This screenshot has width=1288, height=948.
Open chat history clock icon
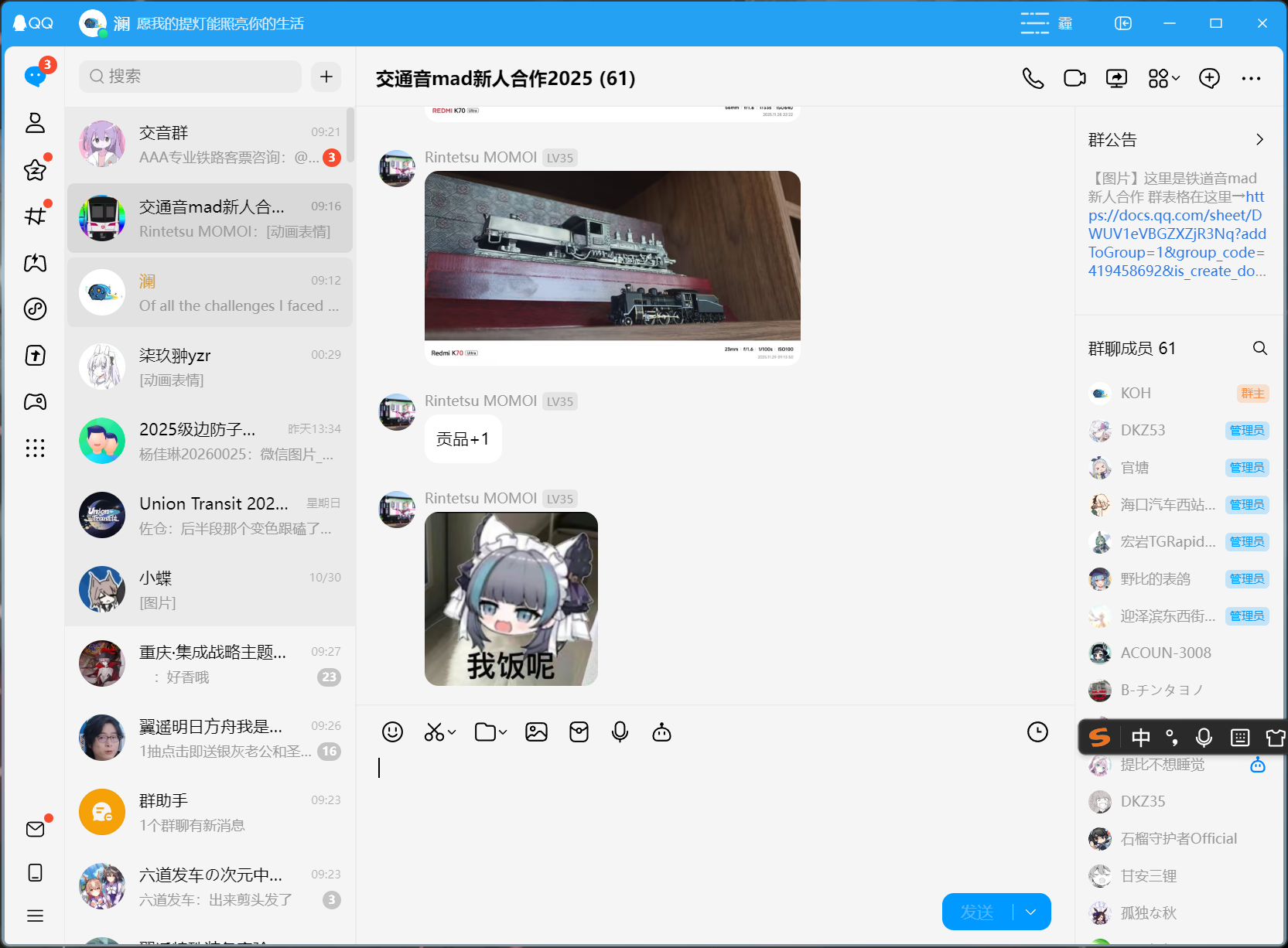point(1037,731)
